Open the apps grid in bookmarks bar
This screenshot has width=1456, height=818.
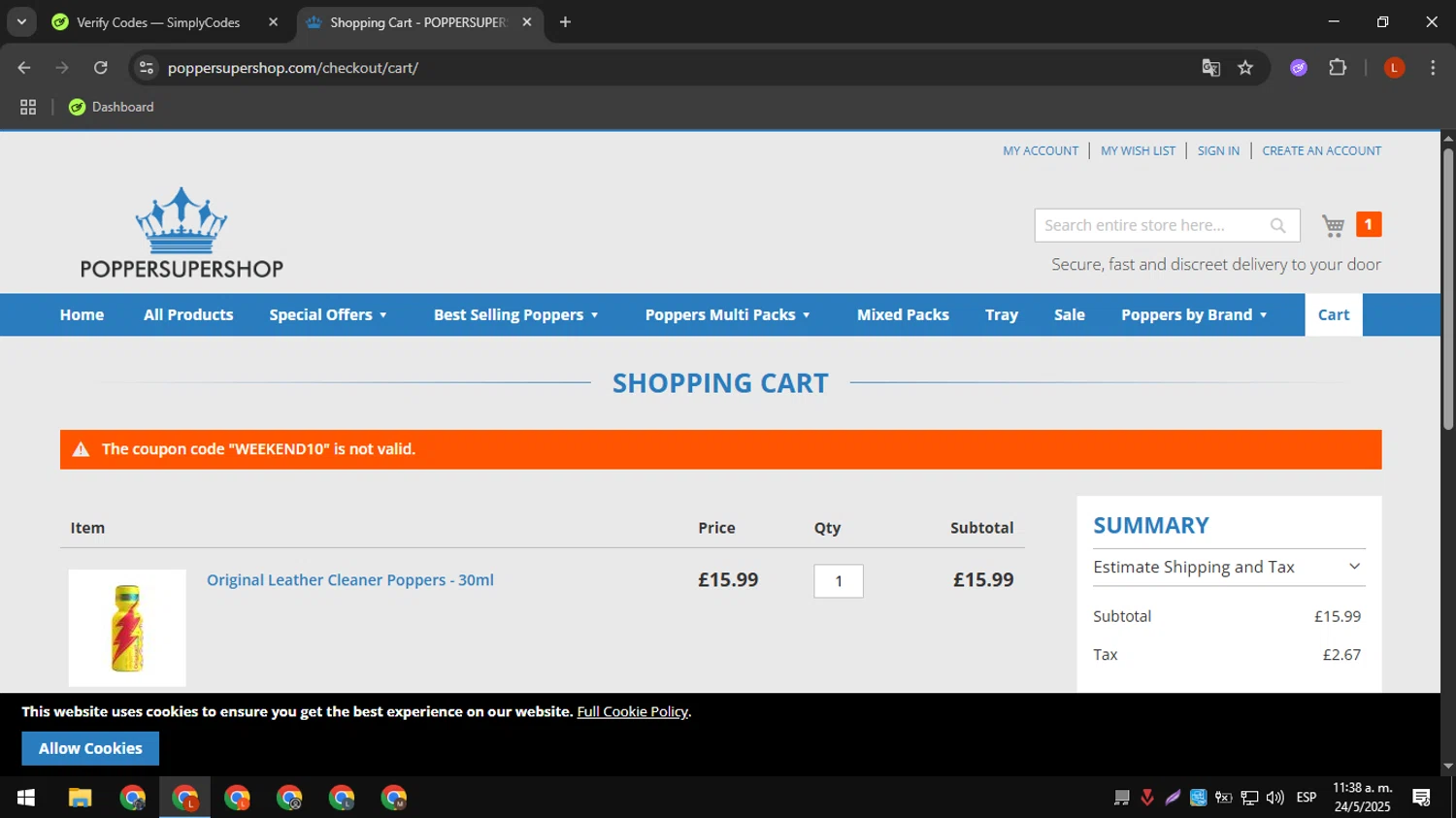(28, 107)
